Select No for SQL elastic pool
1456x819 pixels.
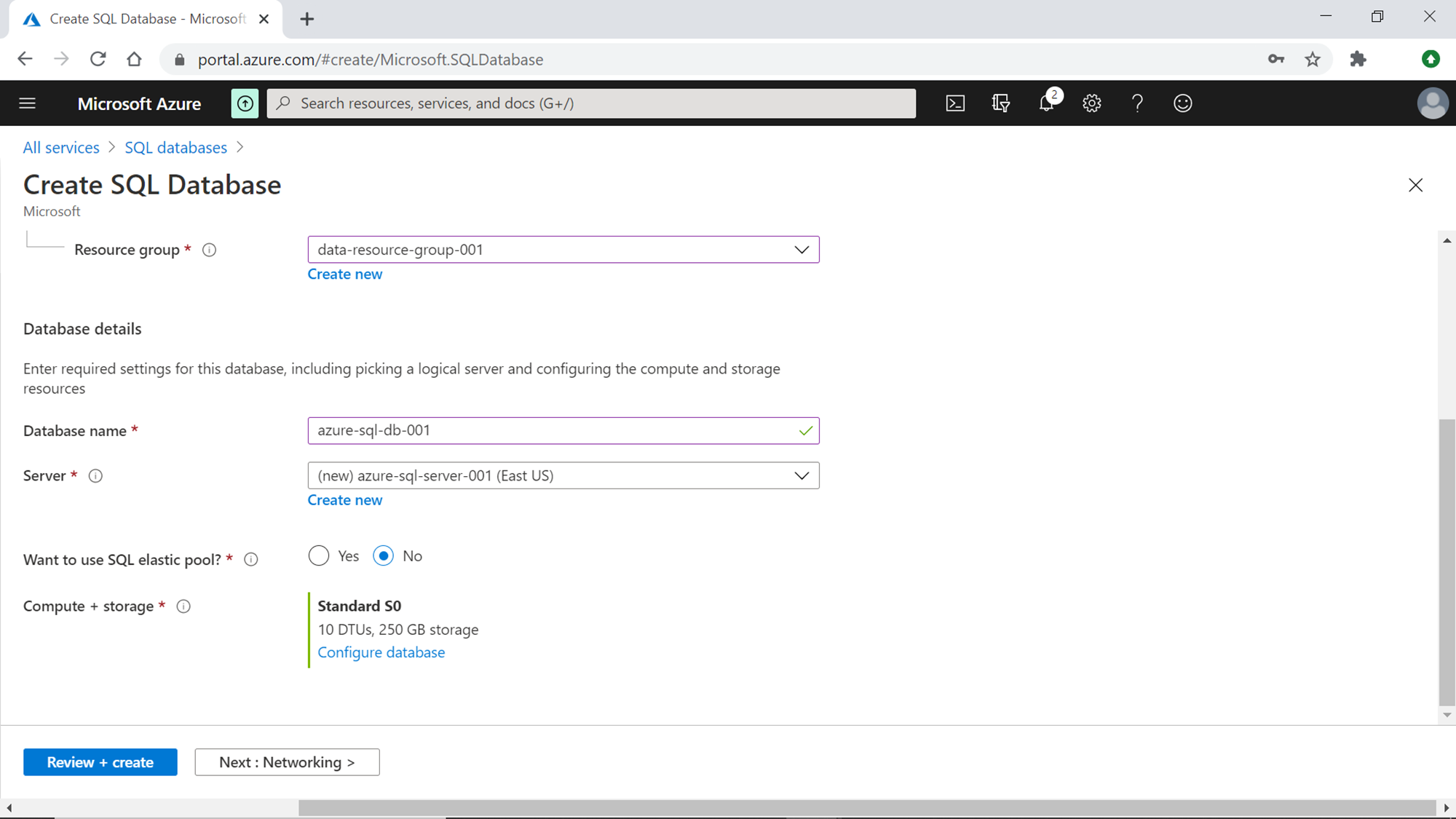[384, 556]
